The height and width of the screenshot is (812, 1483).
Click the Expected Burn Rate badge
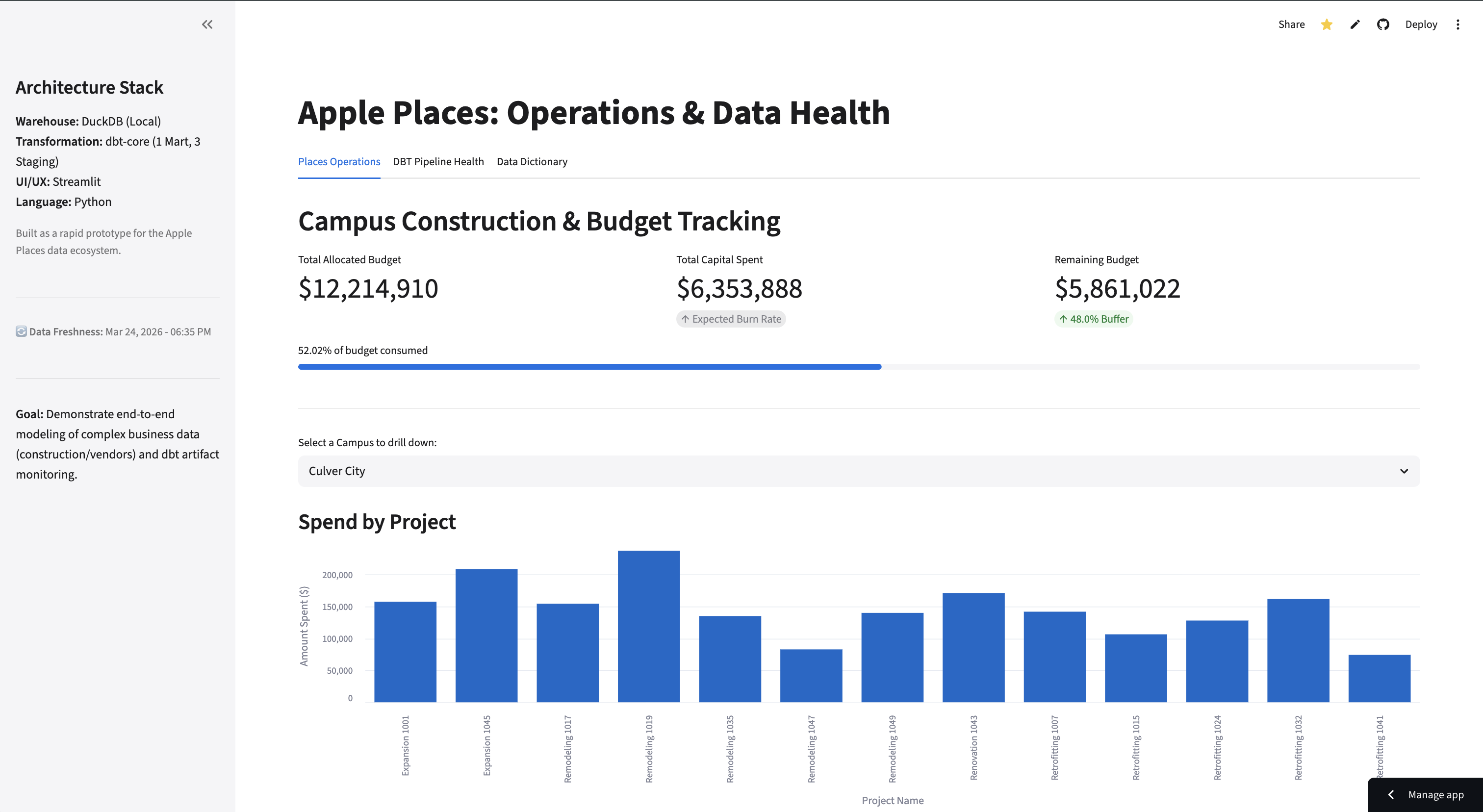point(731,319)
